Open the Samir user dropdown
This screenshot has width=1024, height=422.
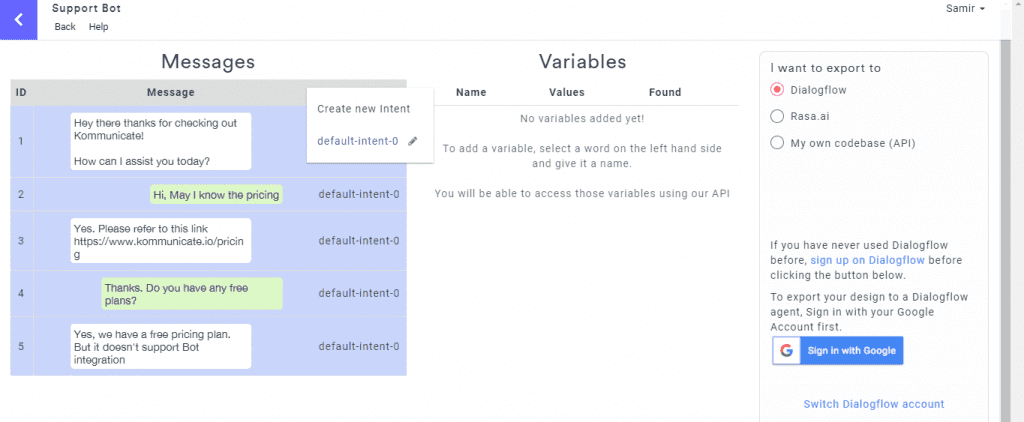tap(965, 8)
